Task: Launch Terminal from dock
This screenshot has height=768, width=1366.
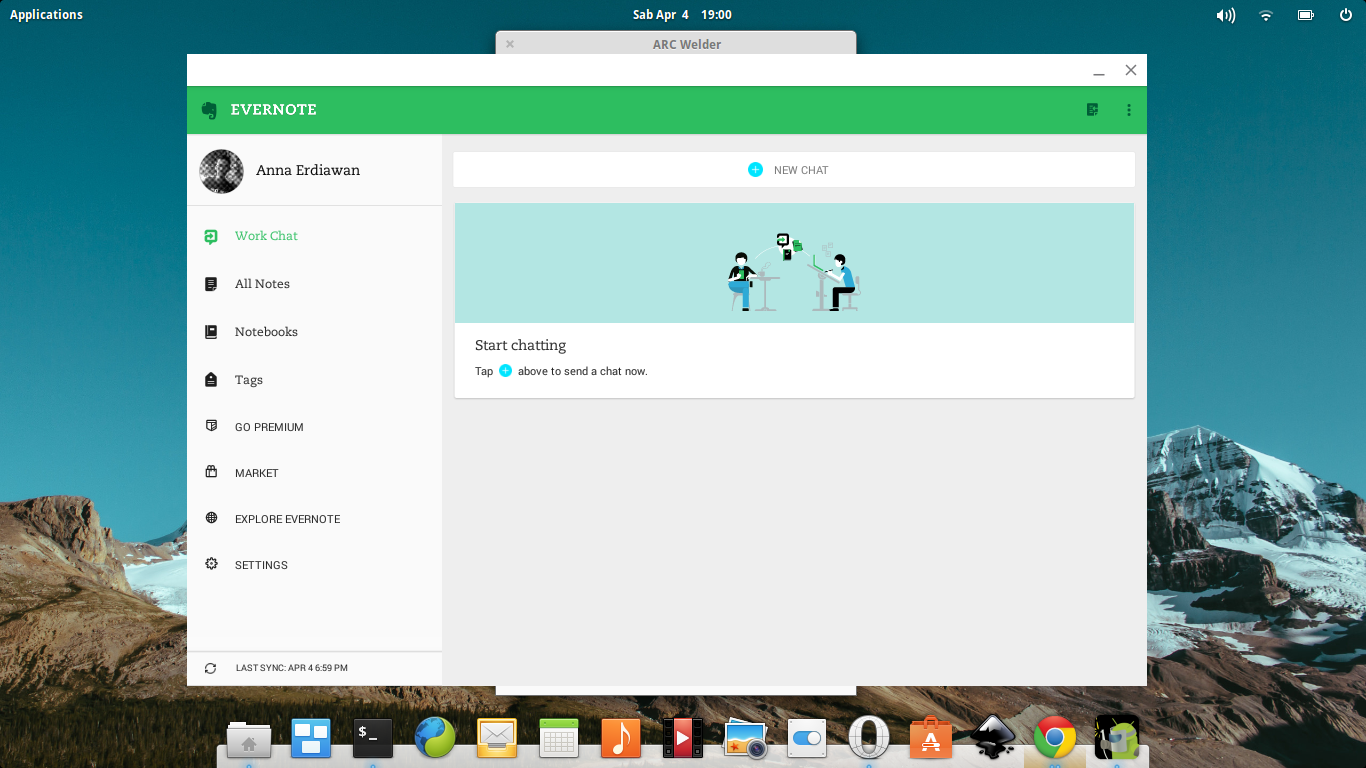Action: (373, 738)
